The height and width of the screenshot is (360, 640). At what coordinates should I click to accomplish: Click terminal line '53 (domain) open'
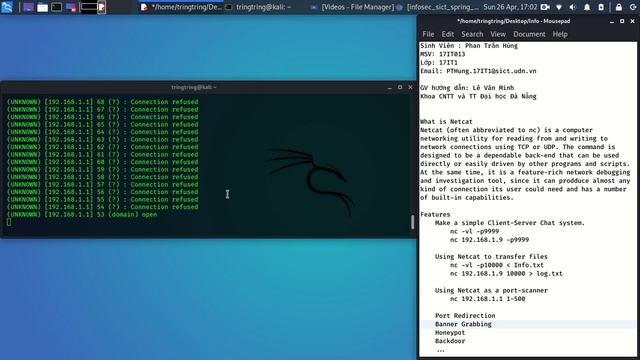[82, 215]
